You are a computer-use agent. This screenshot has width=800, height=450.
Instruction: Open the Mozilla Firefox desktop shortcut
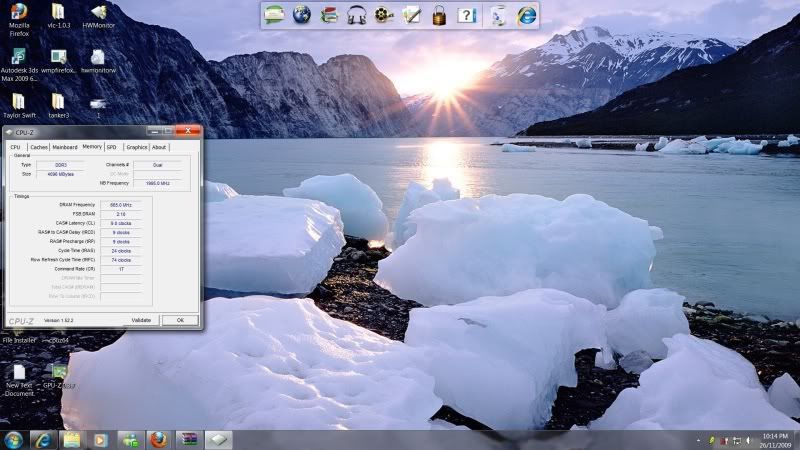click(18, 19)
